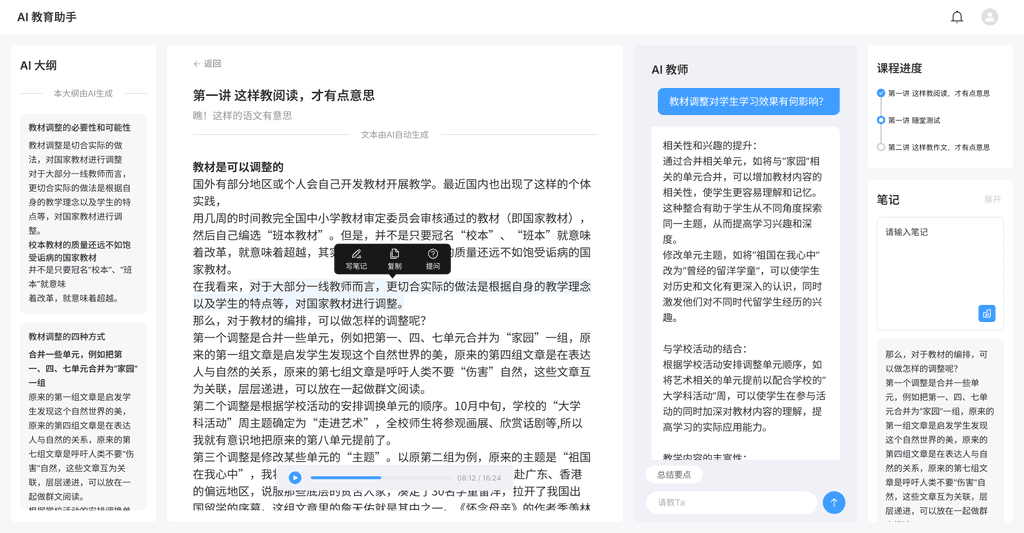The width and height of the screenshot is (1024, 533).
Task: Expand the 笔记 panel via 展开
Action: click(992, 200)
